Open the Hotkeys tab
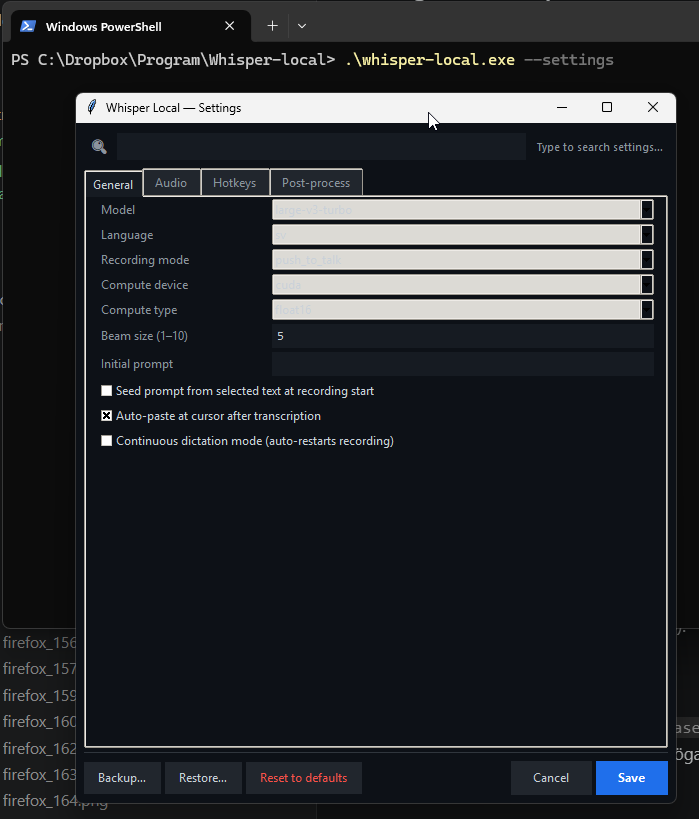Viewport: 699px width, 819px height. point(235,183)
